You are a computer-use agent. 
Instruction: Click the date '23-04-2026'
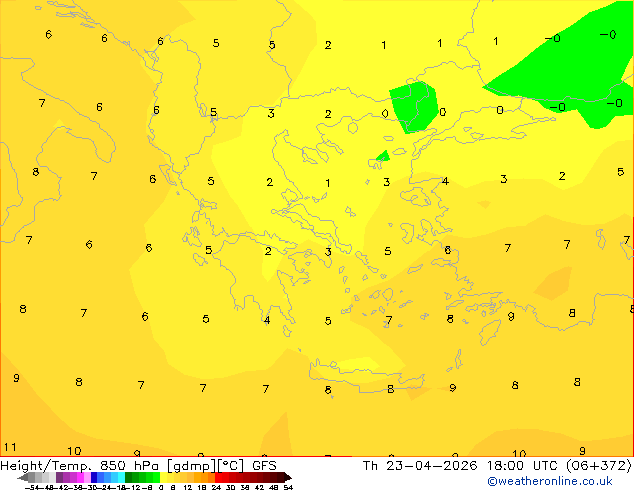click(x=431, y=466)
